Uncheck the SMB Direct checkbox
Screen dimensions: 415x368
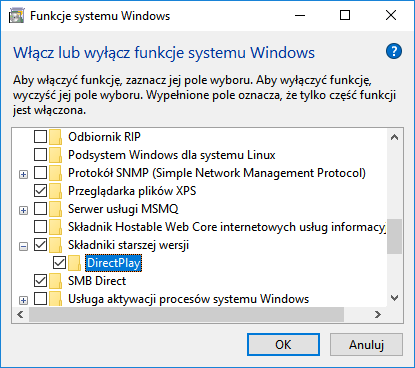coord(40,281)
